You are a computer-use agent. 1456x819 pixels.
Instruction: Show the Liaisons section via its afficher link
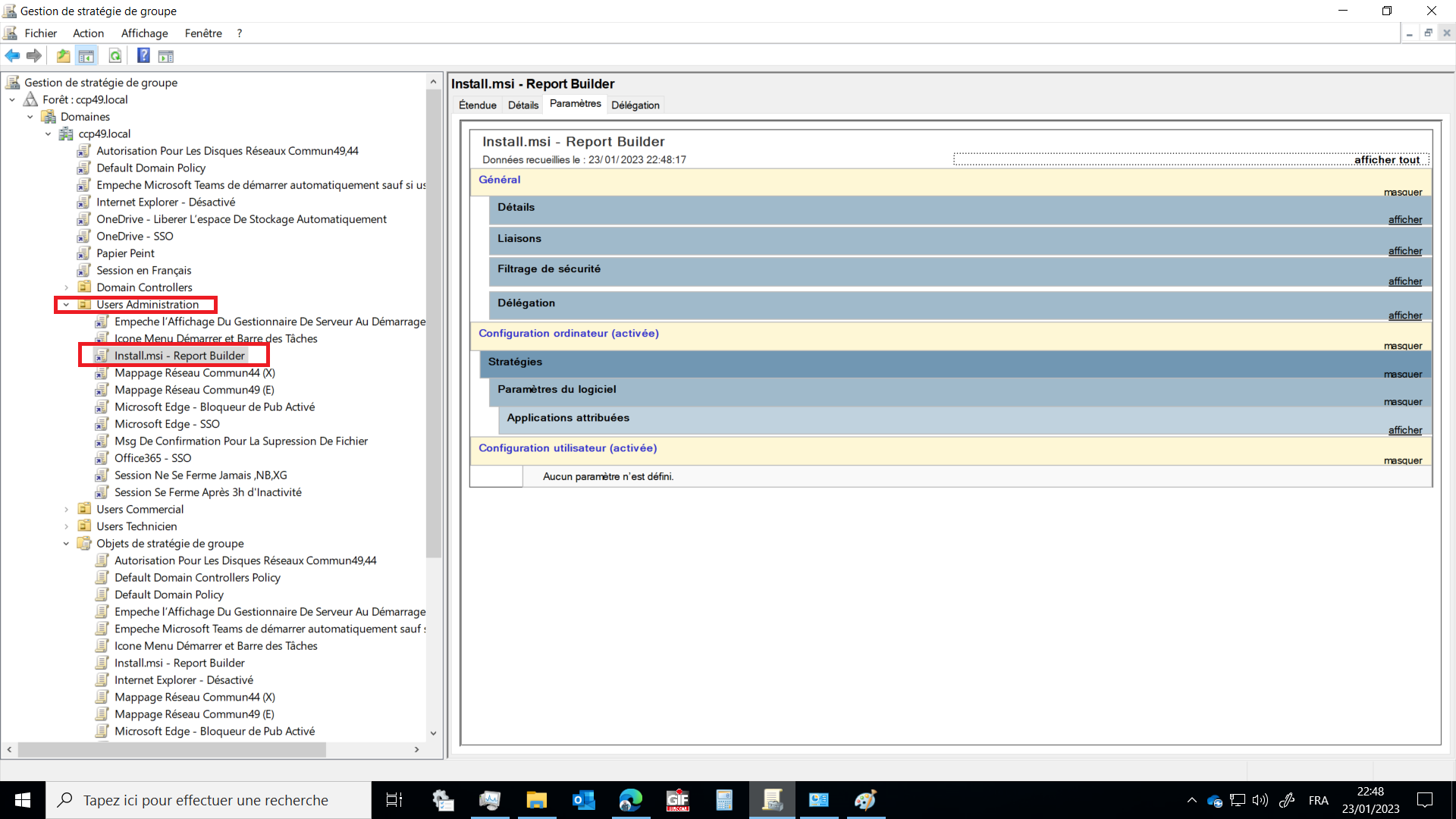click(x=1404, y=251)
